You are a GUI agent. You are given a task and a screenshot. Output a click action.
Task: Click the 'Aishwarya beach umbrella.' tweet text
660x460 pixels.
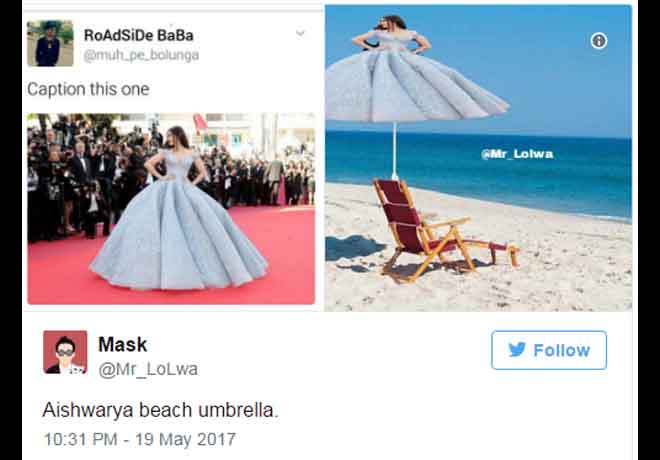pyautogui.click(x=160, y=410)
